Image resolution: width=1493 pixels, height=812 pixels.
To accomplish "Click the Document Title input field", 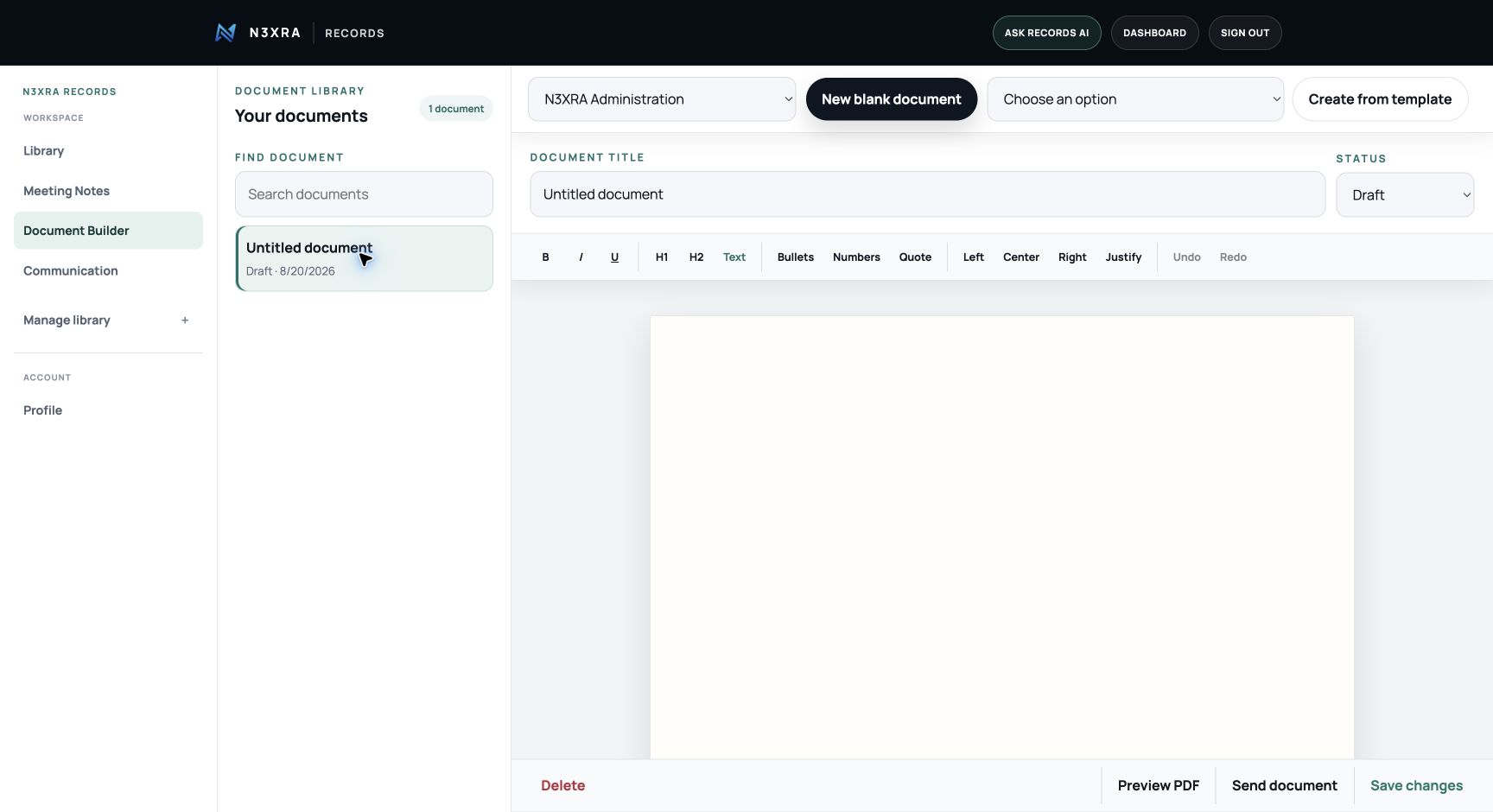I will 927,194.
